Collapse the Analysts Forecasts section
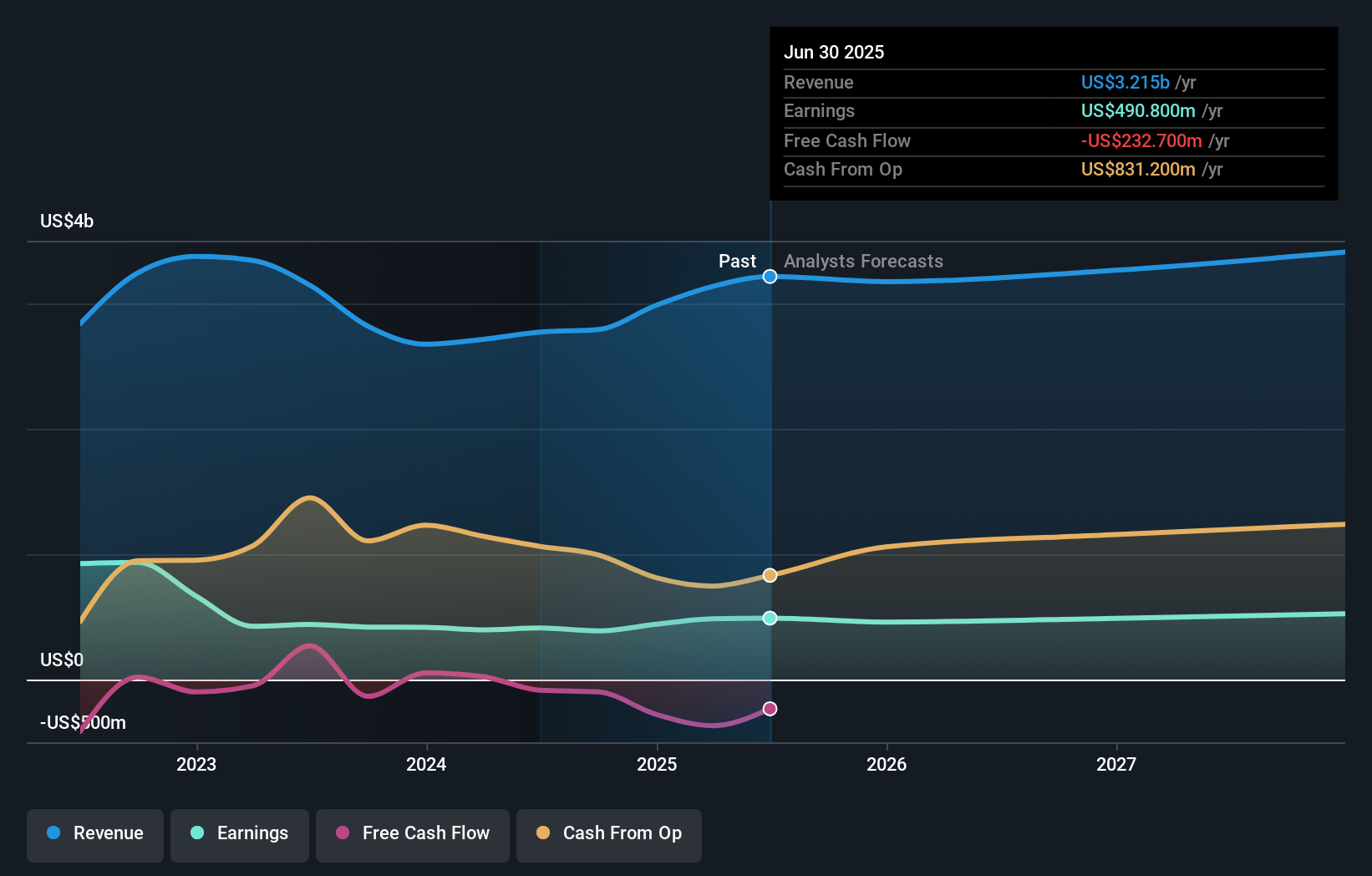The image size is (1372, 876). (x=864, y=262)
